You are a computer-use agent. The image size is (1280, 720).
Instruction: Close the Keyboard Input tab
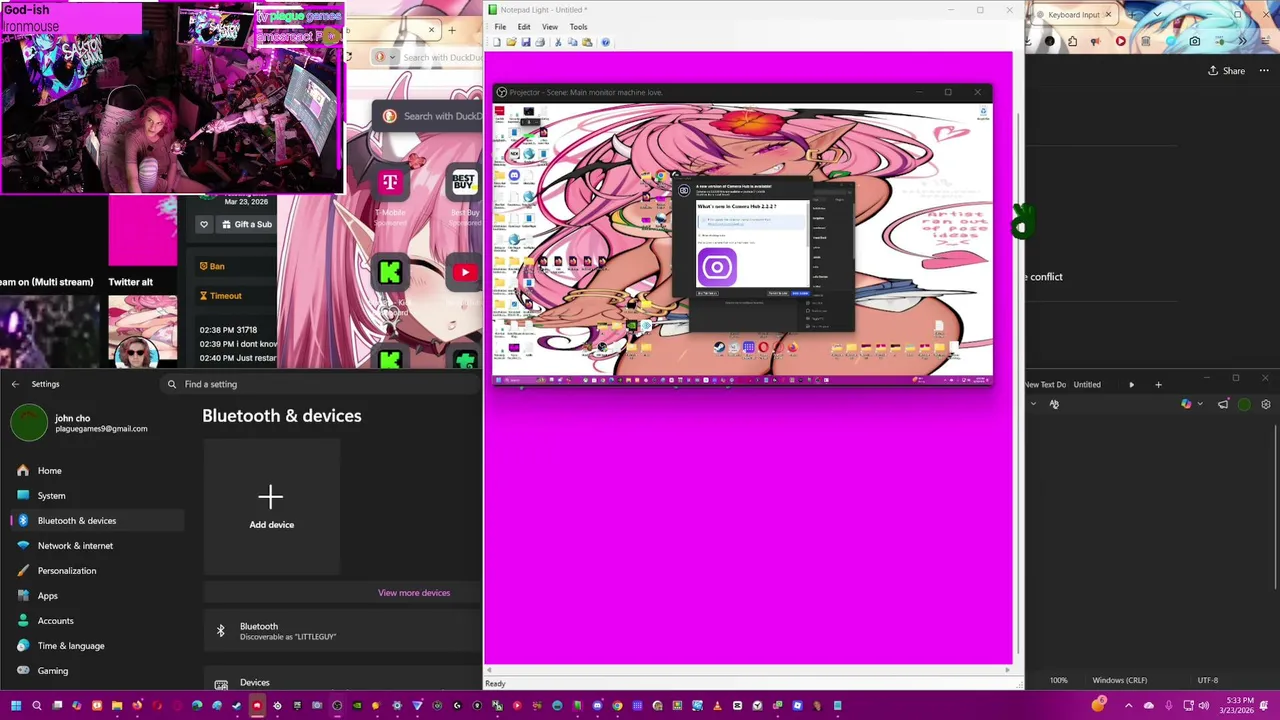pos(1108,15)
